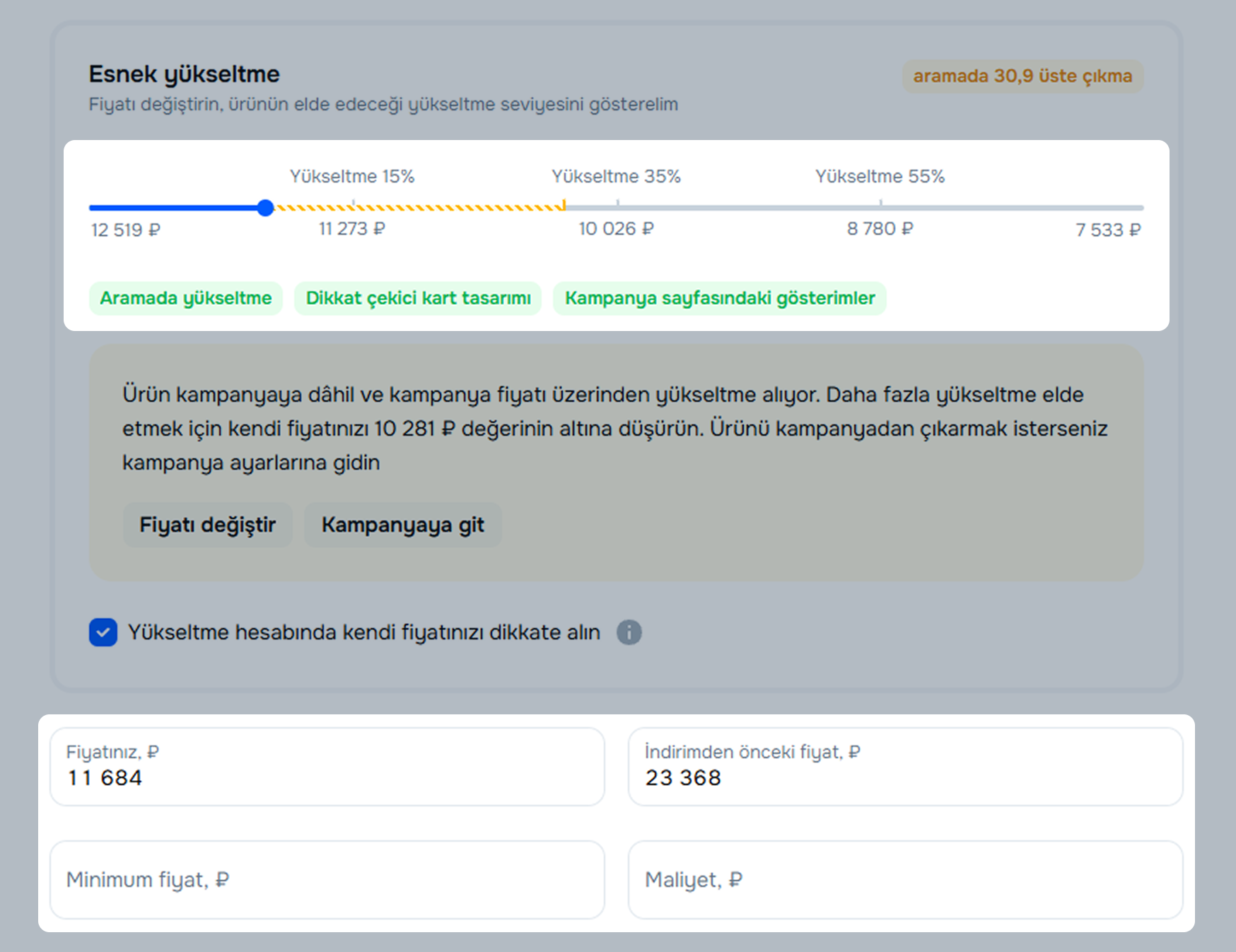The height and width of the screenshot is (952, 1236).
Task: Click the 8 780 ₽ price label
Action: pos(880,229)
